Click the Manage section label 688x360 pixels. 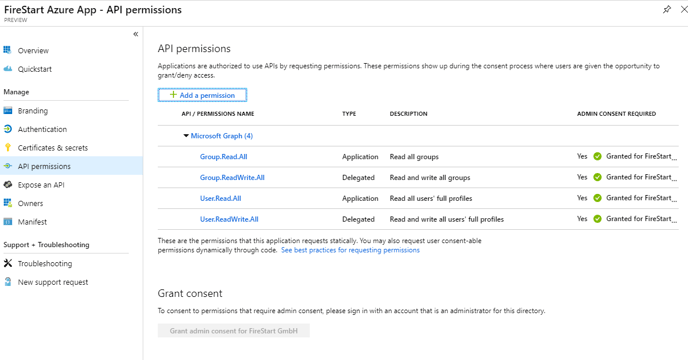click(16, 92)
